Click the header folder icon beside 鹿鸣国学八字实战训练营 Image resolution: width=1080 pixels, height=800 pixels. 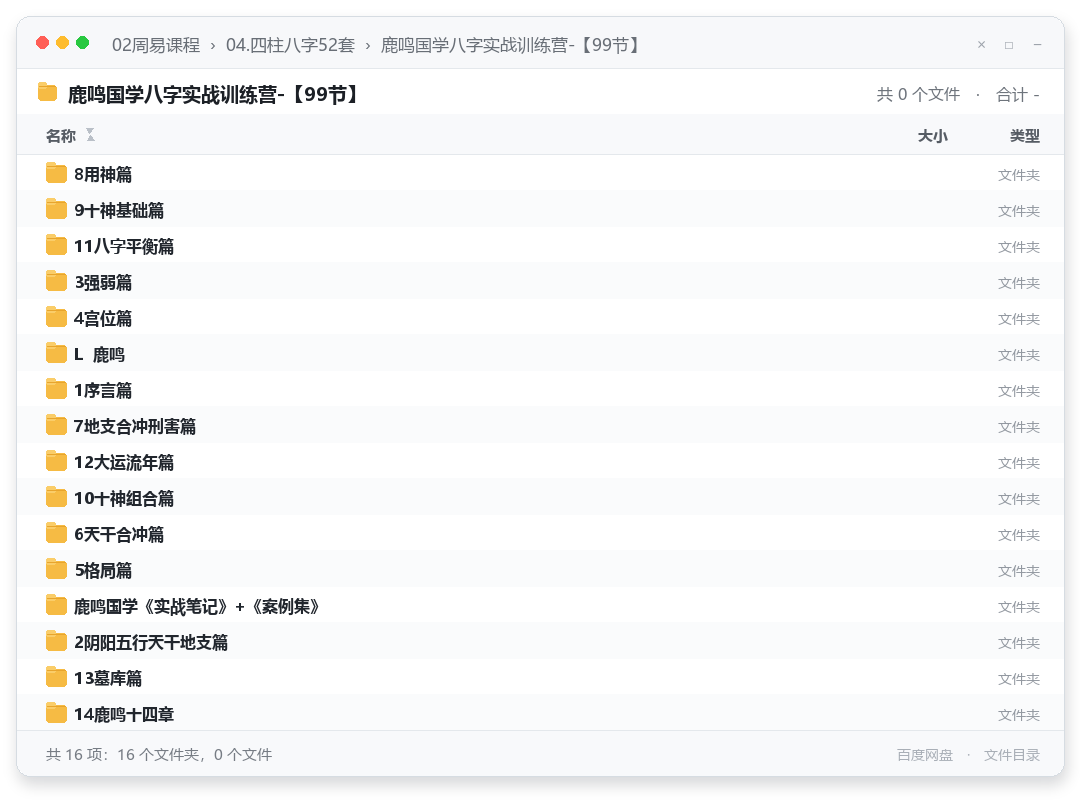coord(48,92)
